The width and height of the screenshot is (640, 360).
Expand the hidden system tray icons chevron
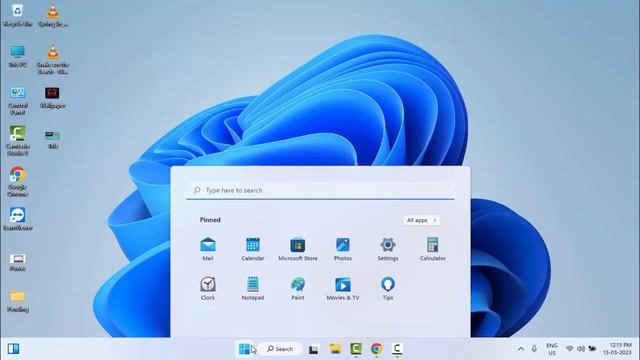(x=521, y=349)
